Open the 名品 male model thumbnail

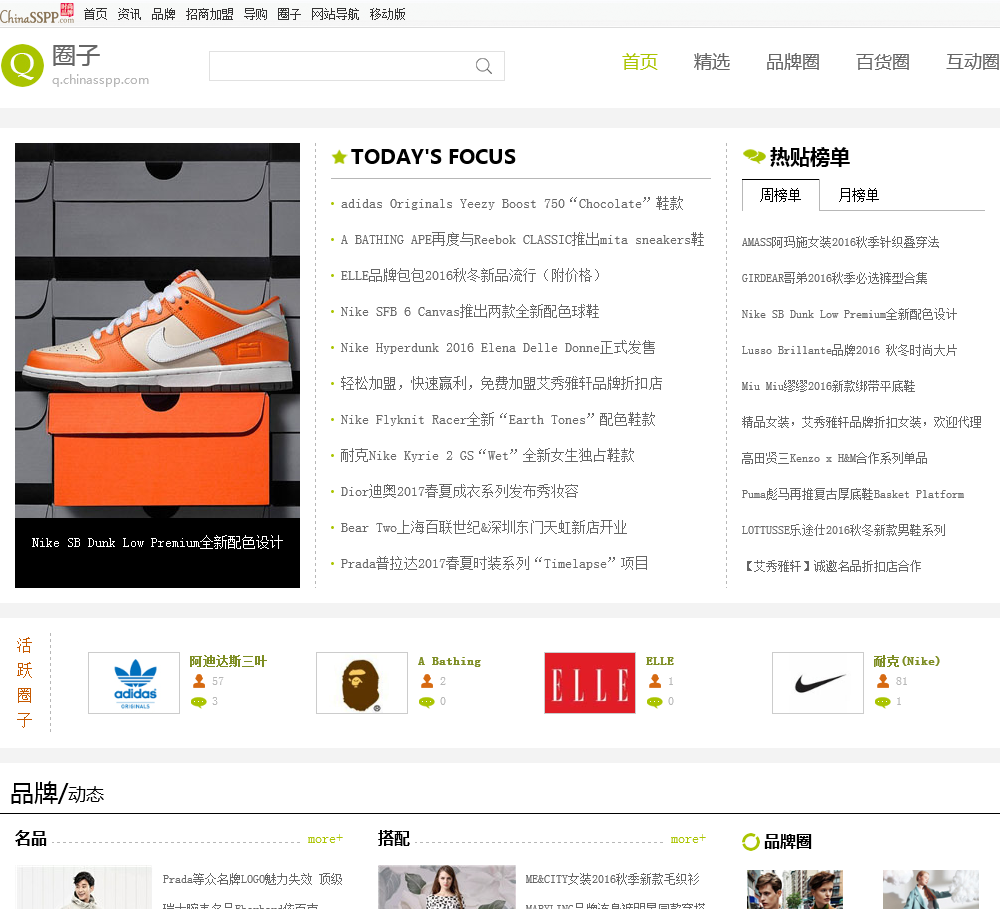(84, 887)
